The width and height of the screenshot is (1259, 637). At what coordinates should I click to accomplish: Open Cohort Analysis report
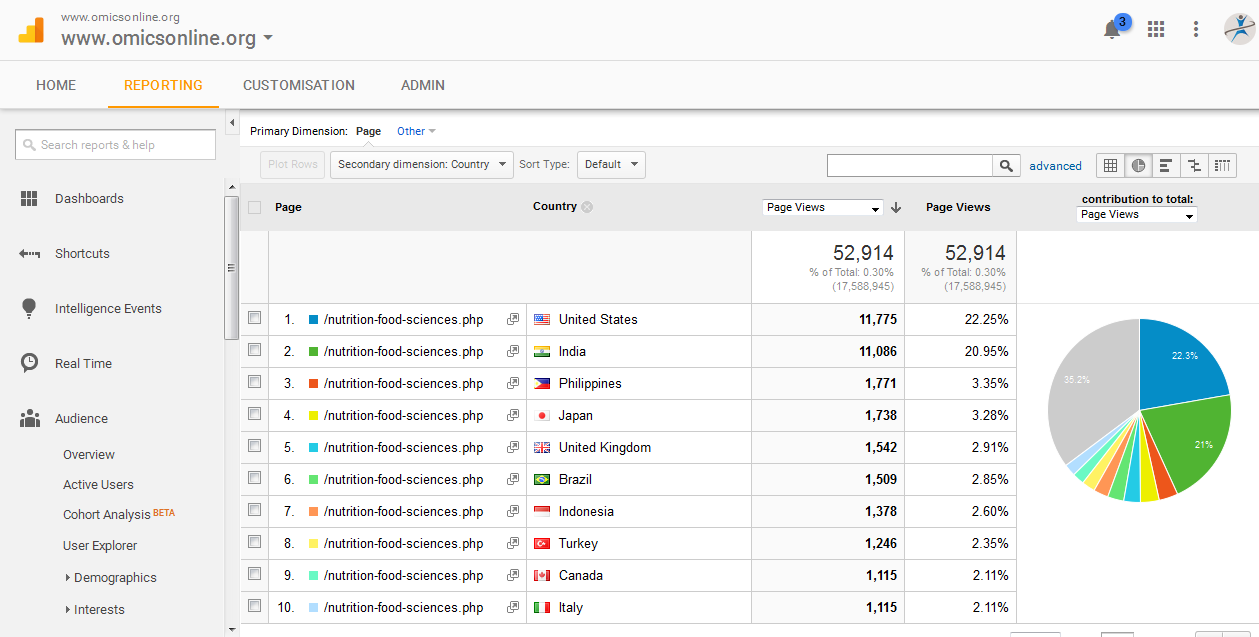coord(106,515)
